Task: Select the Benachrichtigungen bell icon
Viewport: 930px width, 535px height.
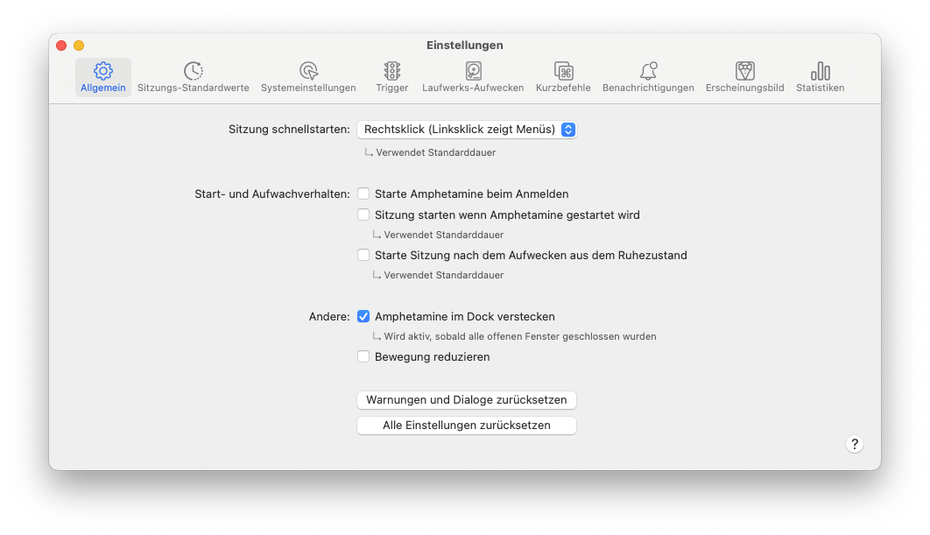Action: pyautogui.click(x=648, y=71)
